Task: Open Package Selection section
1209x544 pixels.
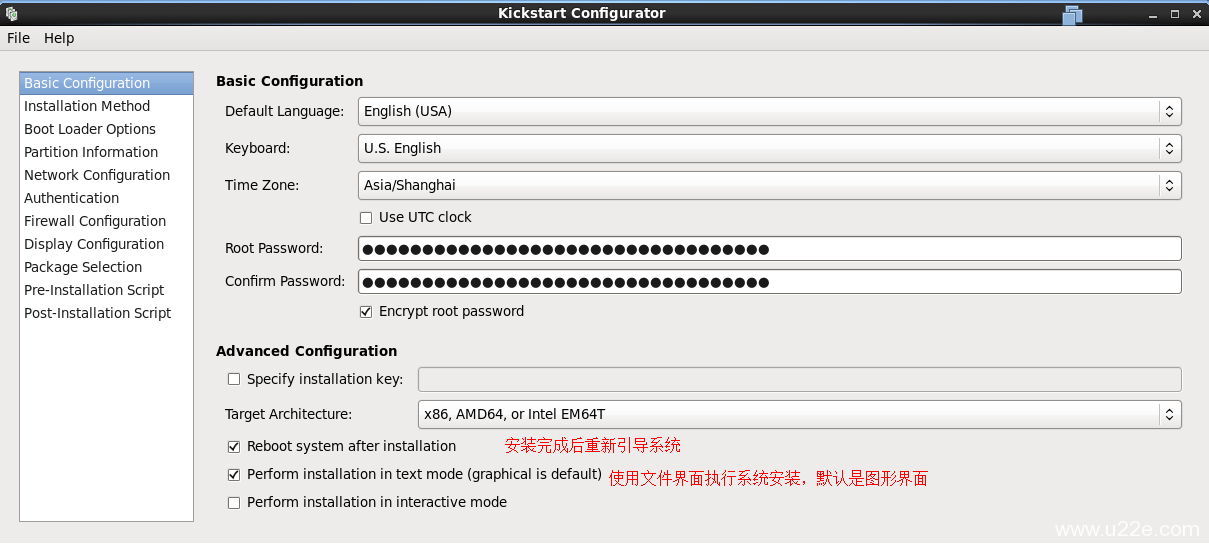Action: point(106,267)
